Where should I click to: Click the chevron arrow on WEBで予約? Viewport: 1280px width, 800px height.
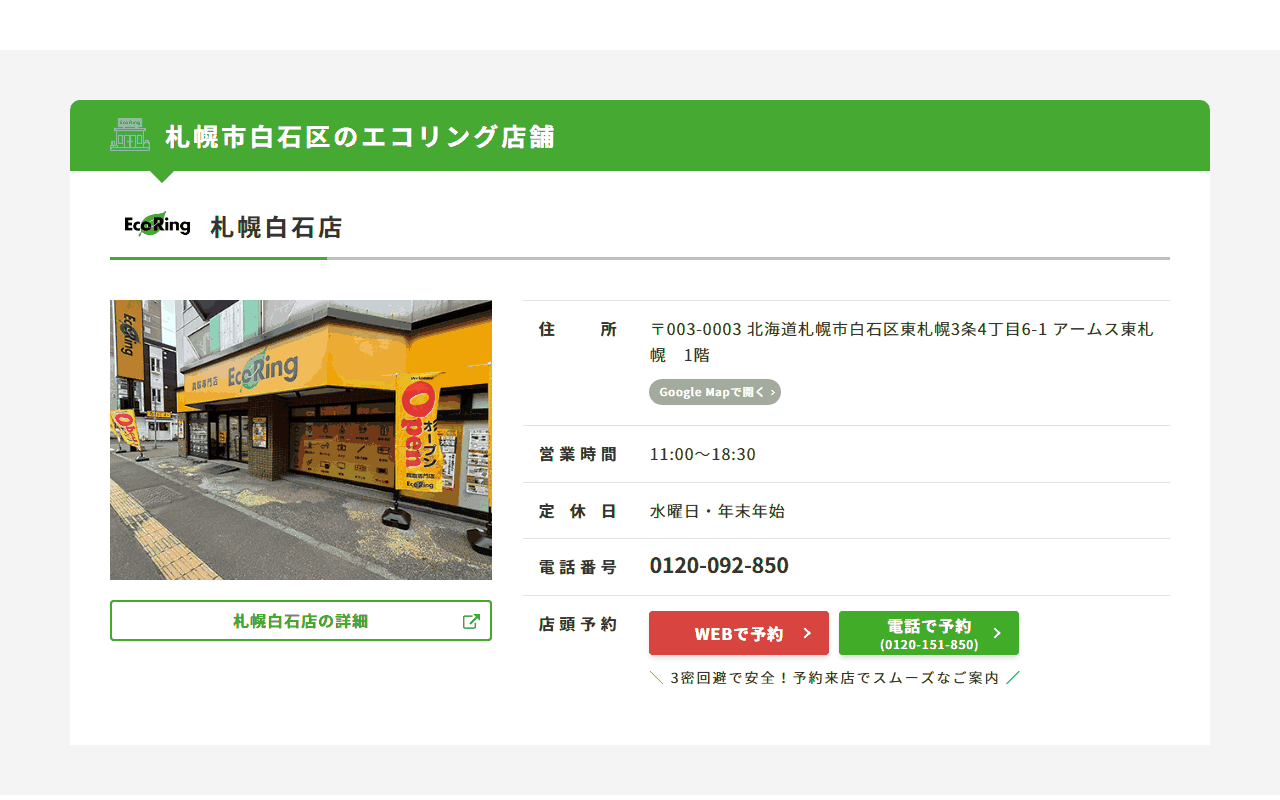click(x=807, y=633)
